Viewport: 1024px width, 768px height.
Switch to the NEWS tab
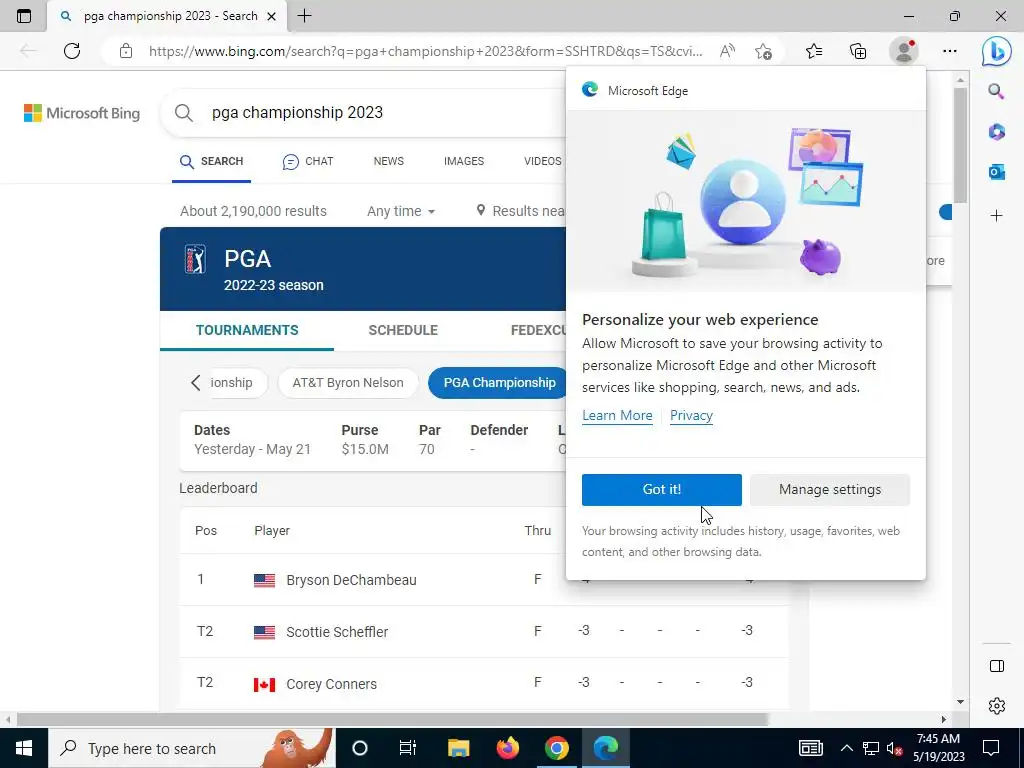389,161
